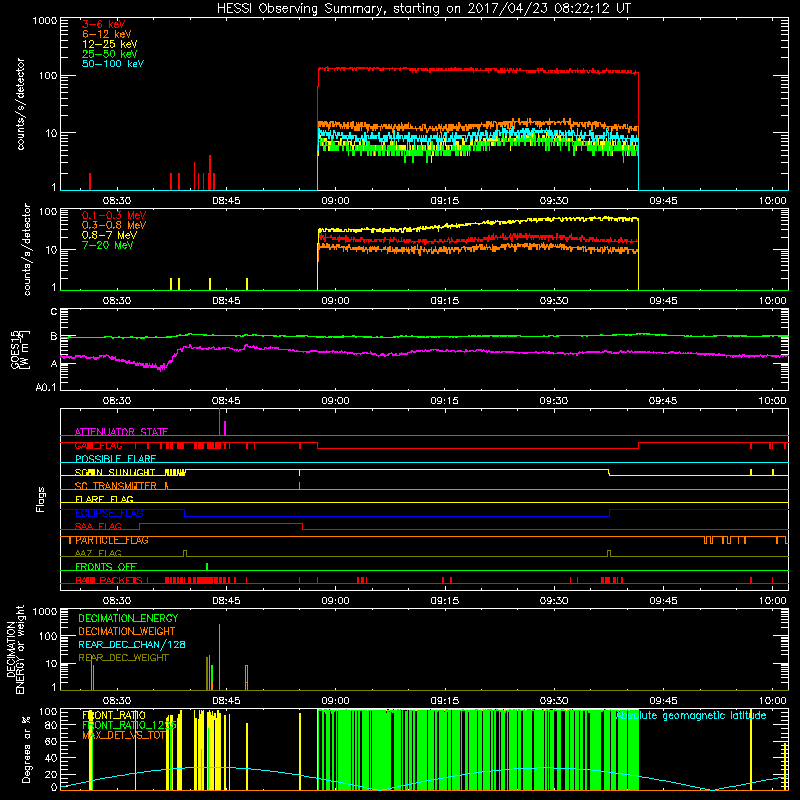The width and height of the screenshot is (800, 800).
Task: Select the DECIMATION_ENERGY legend label
Action: 128,618
